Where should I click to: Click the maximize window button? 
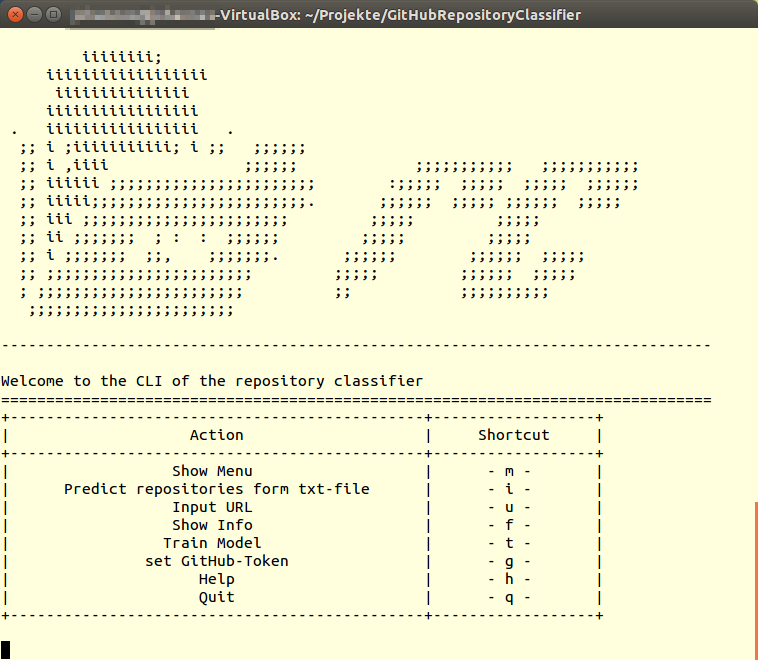(x=53, y=15)
